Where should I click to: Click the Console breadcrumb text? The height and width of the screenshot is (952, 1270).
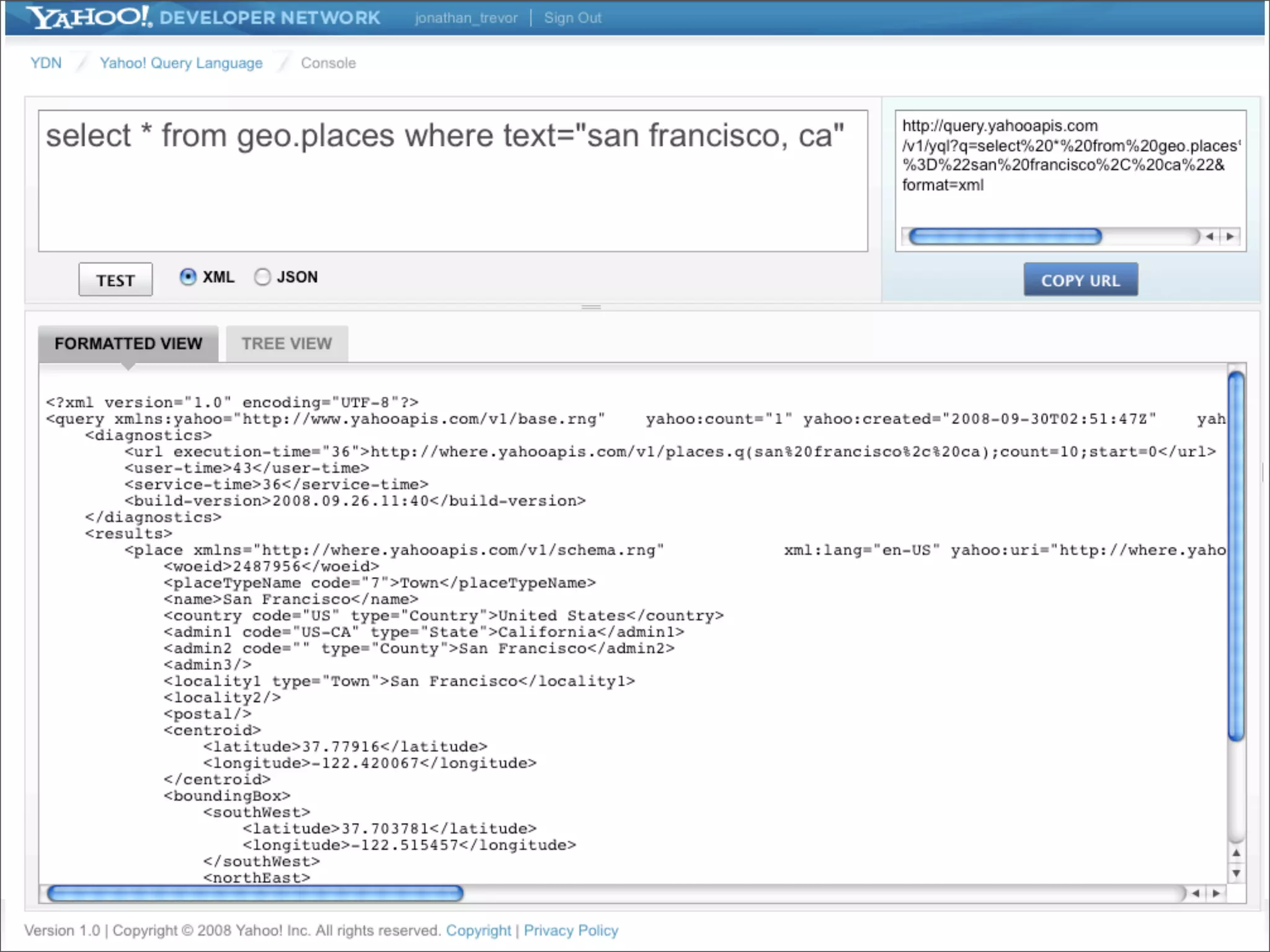coord(328,63)
